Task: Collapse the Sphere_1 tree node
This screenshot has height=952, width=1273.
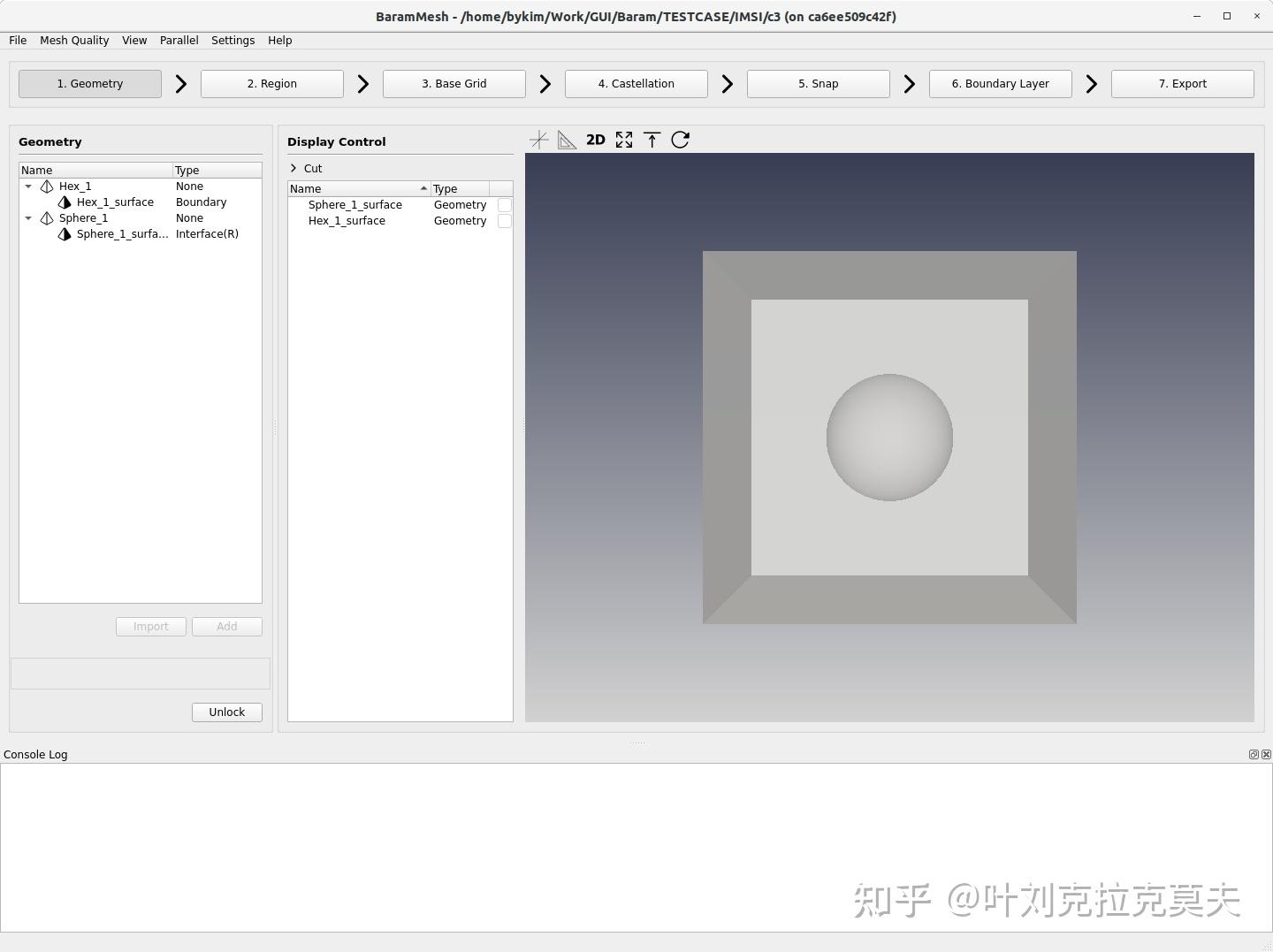Action: 28,218
